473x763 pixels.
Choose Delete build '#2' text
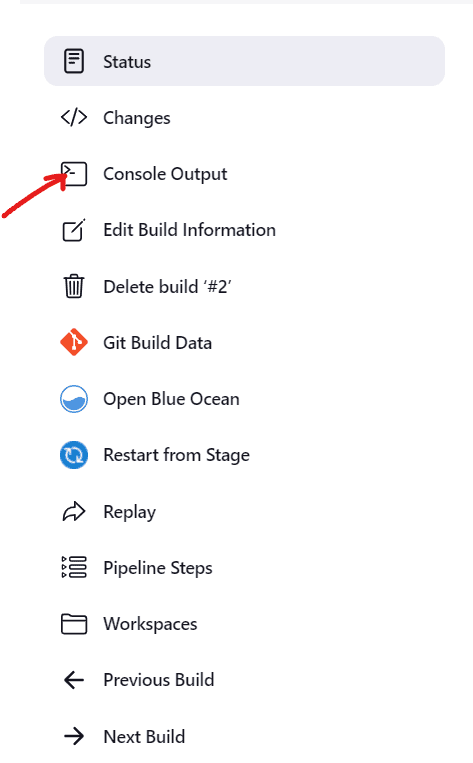coord(167,287)
